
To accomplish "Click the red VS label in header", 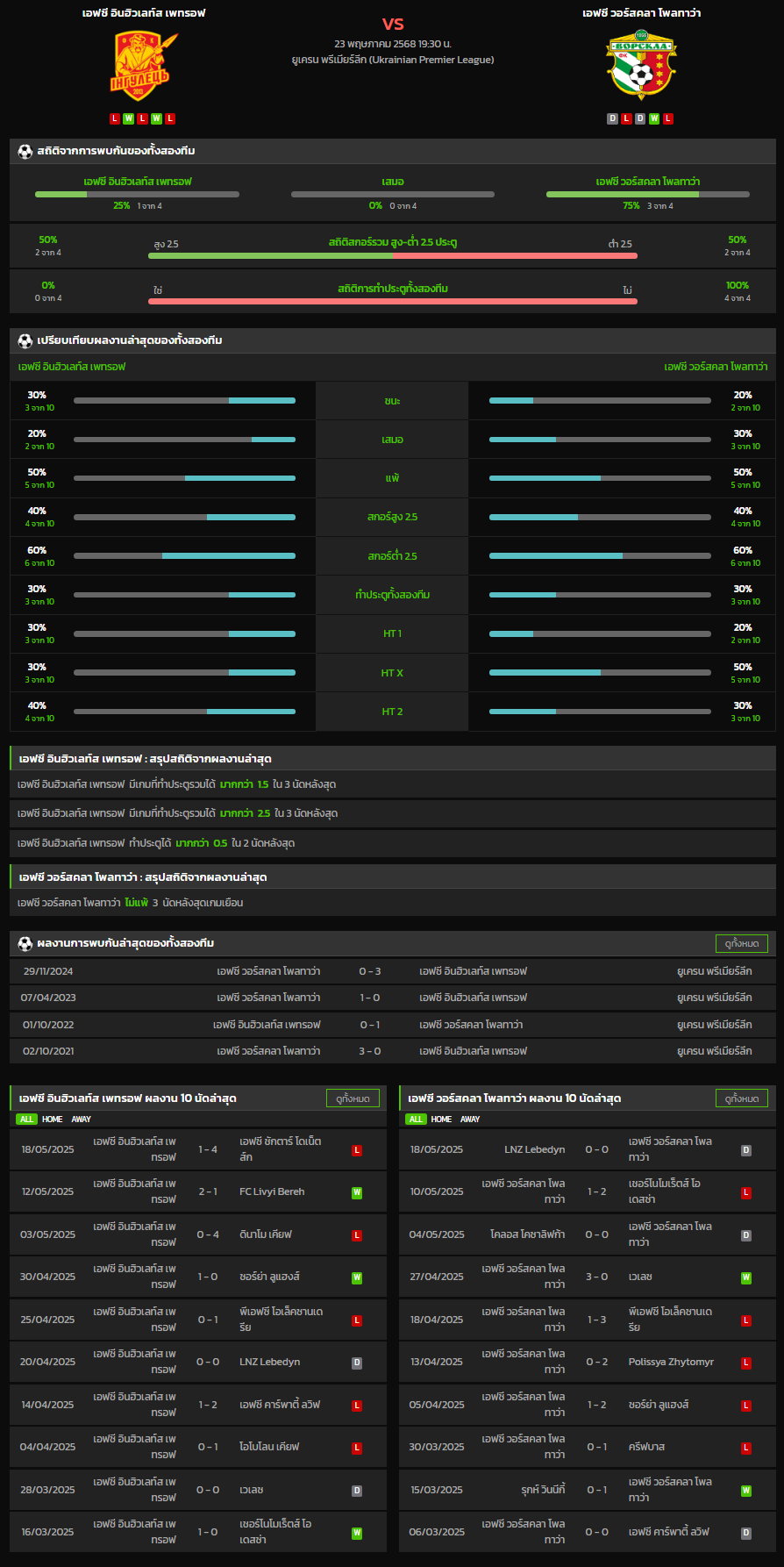I will 393,24.
